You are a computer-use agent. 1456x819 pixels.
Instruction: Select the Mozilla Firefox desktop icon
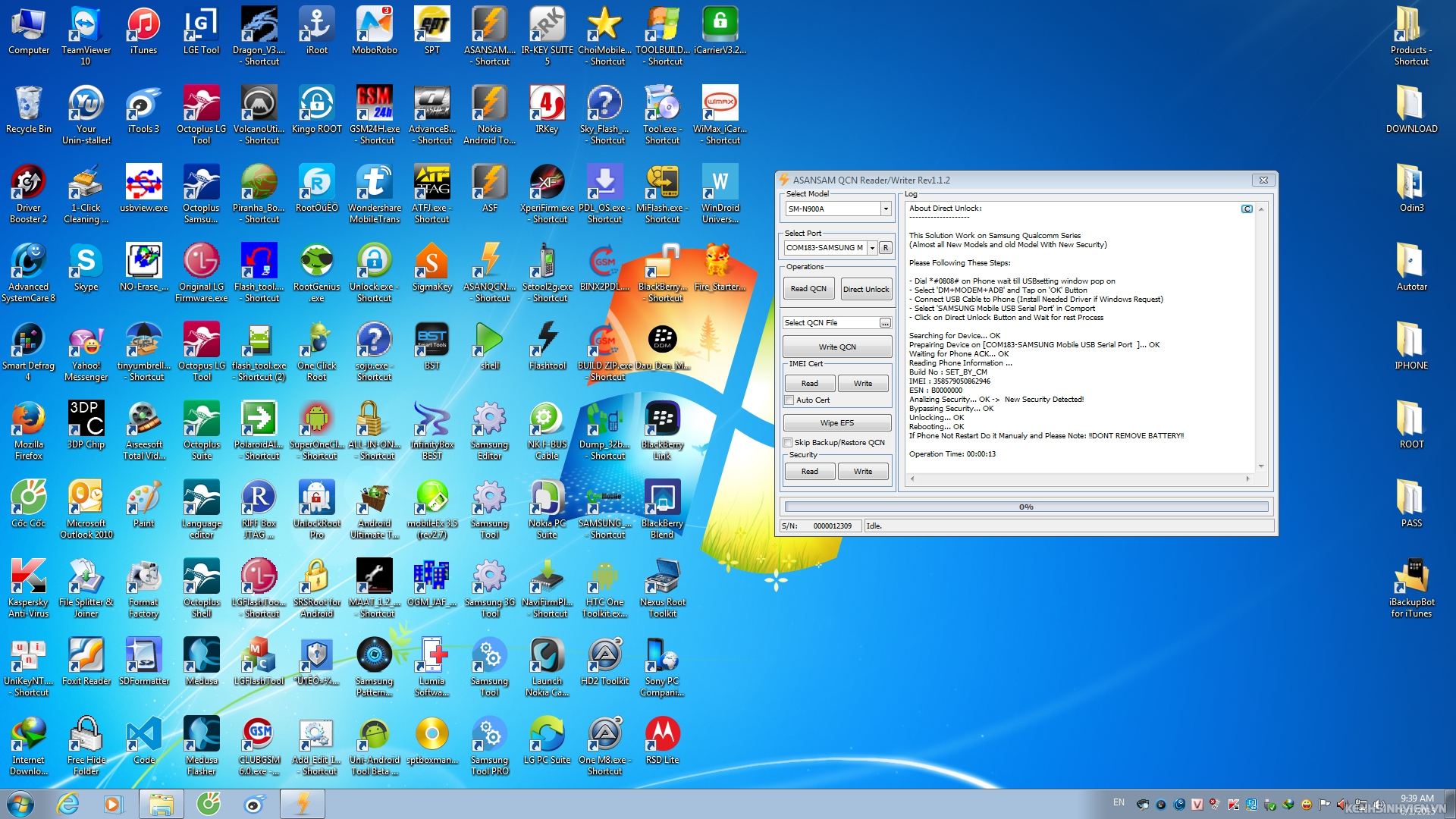pos(29,429)
